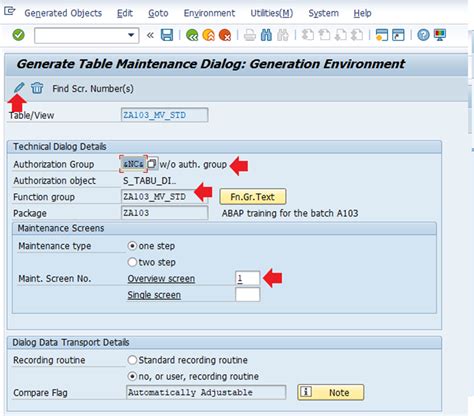
Task: Click the Single screen number field
Action: tap(247, 295)
